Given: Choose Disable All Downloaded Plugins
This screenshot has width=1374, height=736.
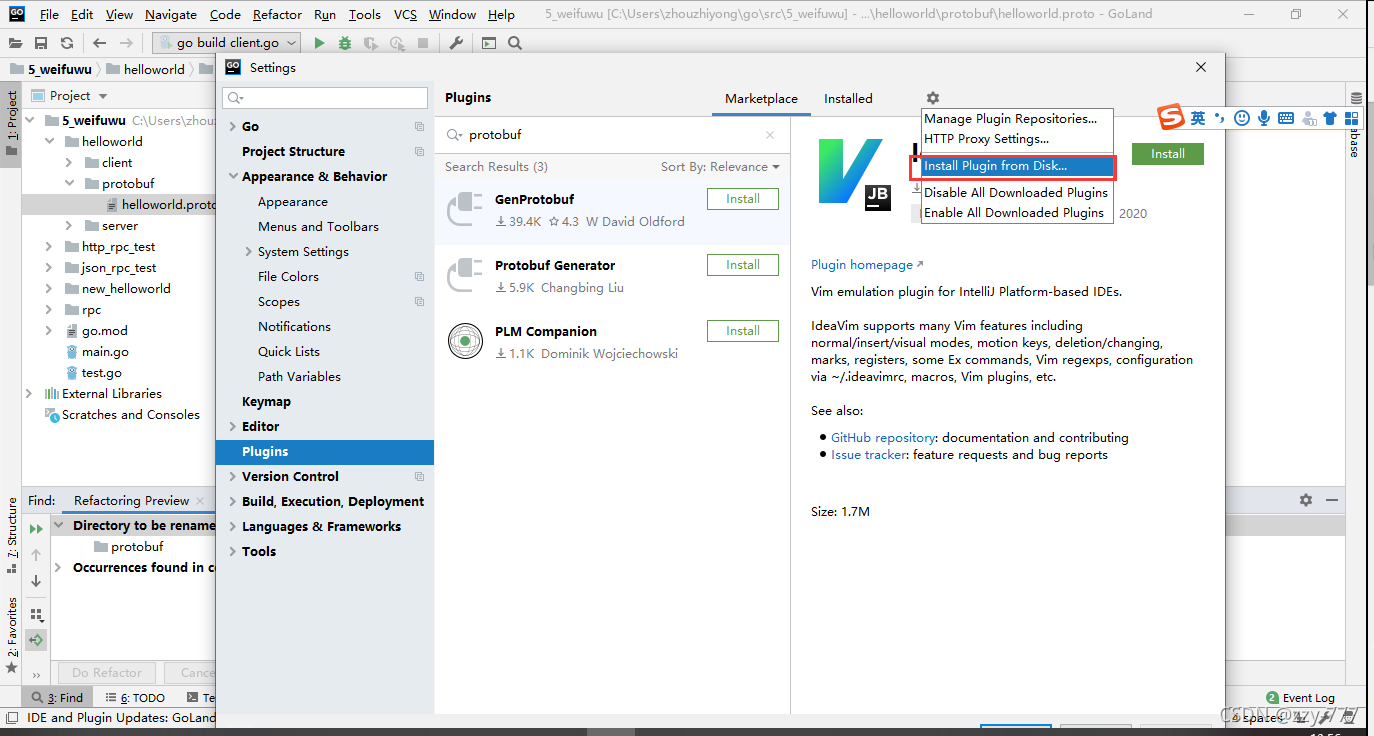Looking at the screenshot, I should [1017, 192].
